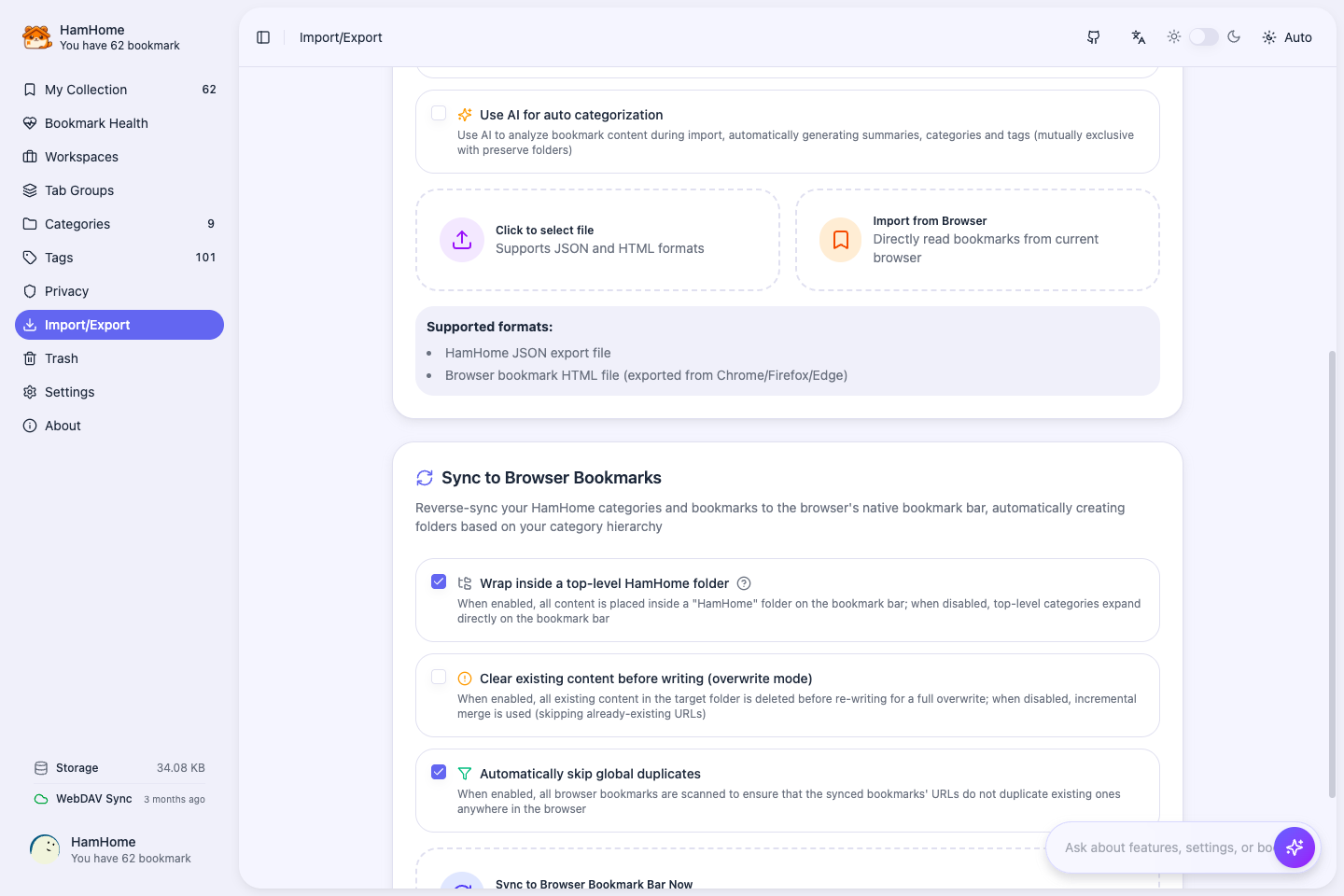Open the GitHub repository icon
This screenshot has height=896, width=1344.
[x=1094, y=37]
